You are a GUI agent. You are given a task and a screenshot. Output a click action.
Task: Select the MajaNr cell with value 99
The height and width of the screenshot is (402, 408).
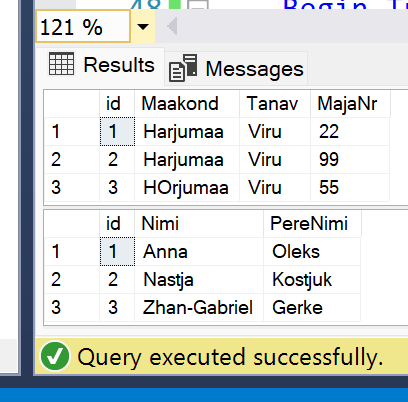tap(350, 159)
